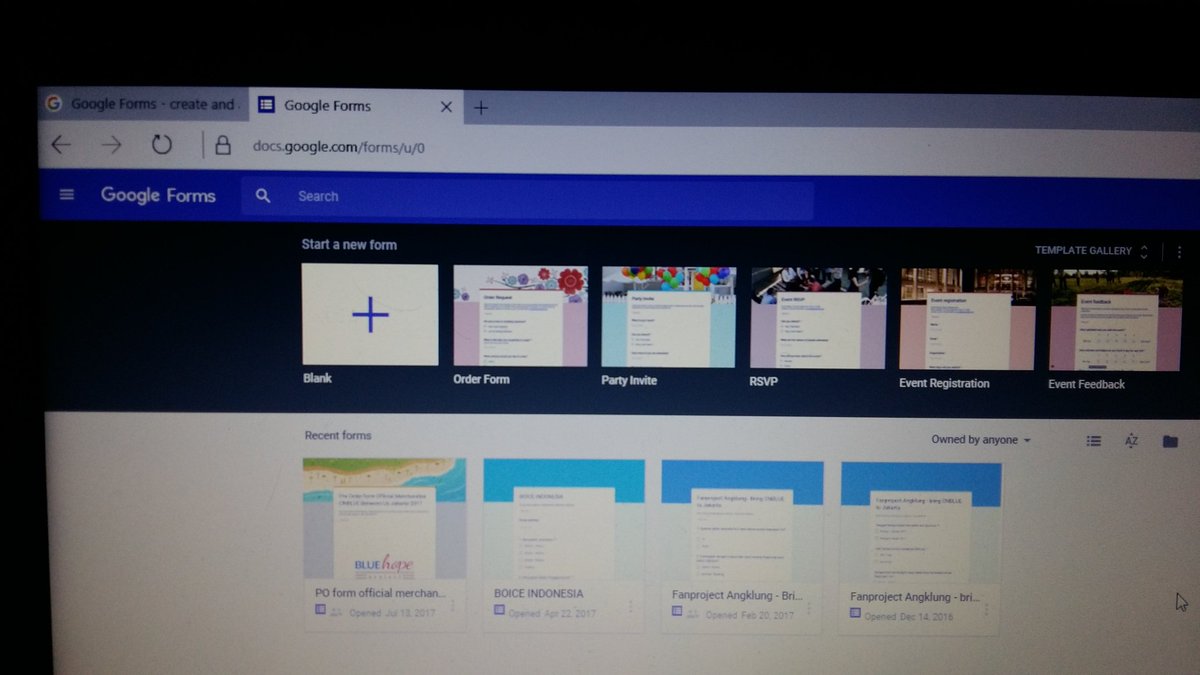Open the Owned by anyone dropdown
1200x675 pixels.
click(x=980, y=440)
